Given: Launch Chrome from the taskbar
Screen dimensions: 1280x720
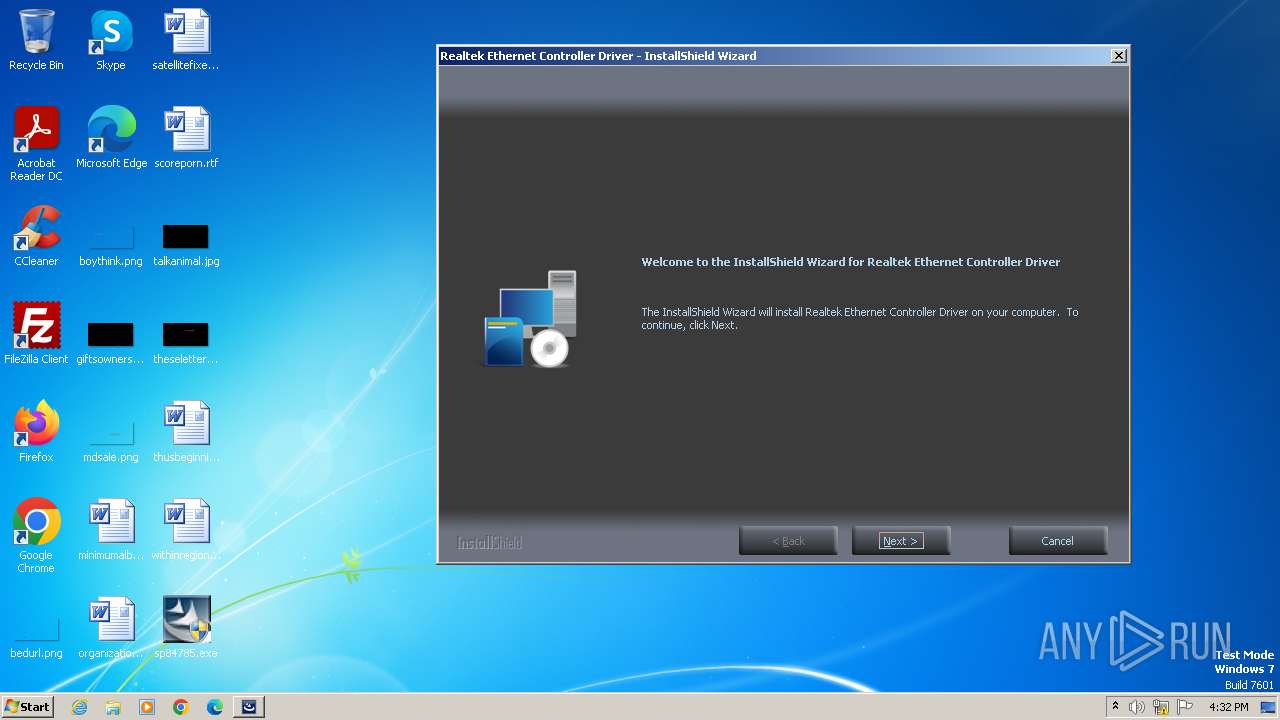Looking at the screenshot, I should [181, 707].
